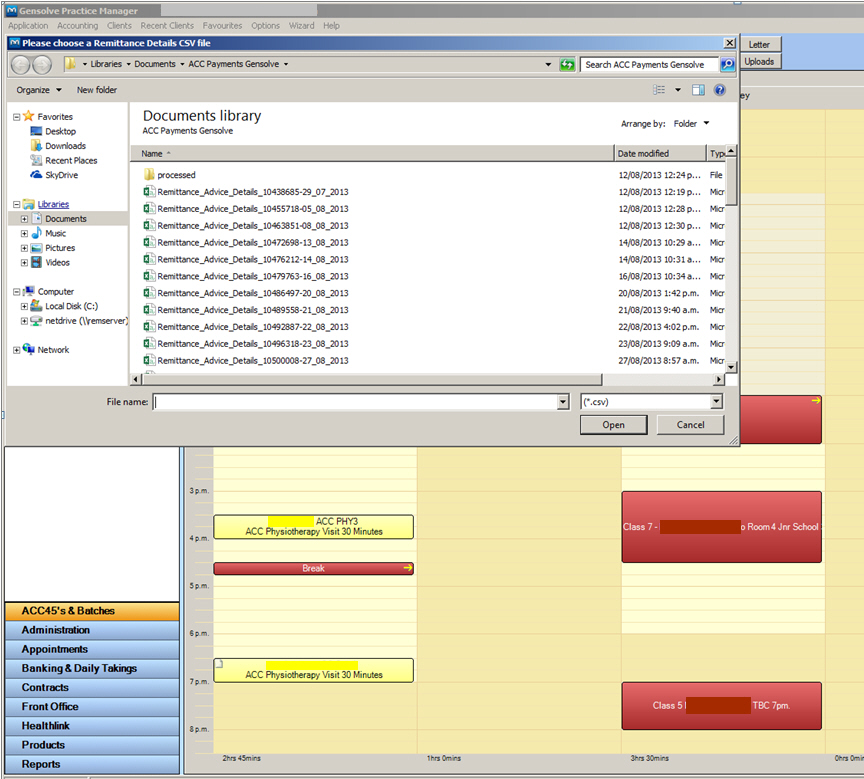Open the file type (*.csv) dropdown
Screen dimensions: 864x779
[x=716, y=402]
